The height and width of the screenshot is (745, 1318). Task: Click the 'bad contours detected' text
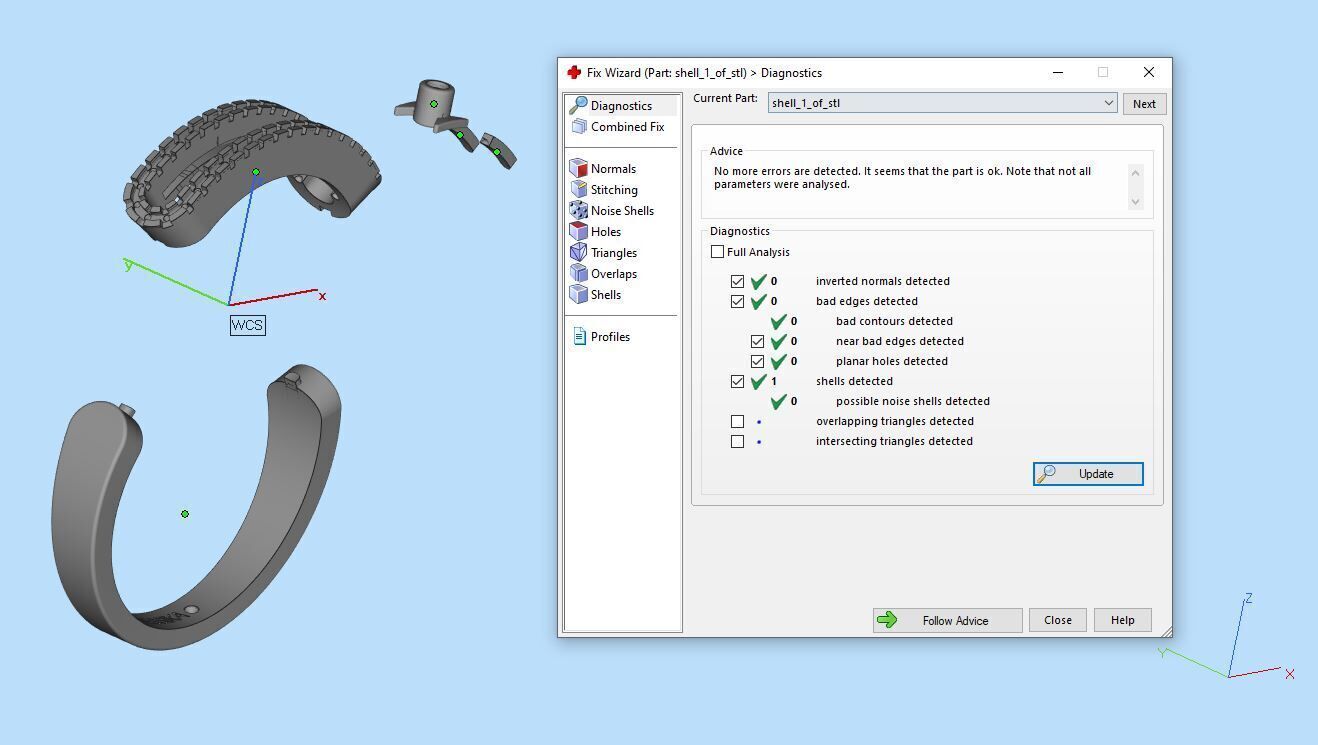(894, 321)
